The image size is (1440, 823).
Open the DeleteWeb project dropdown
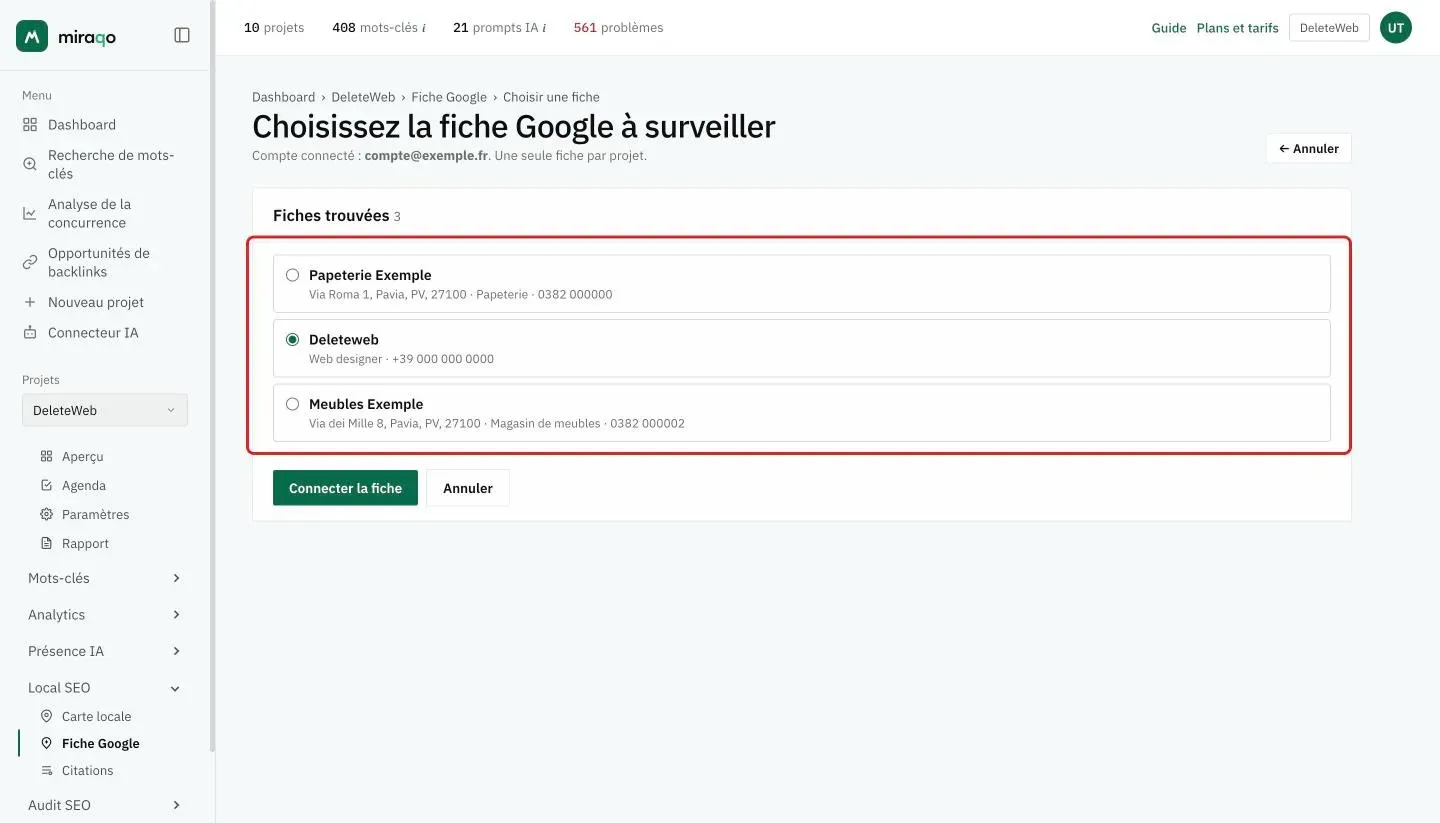point(105,410)
